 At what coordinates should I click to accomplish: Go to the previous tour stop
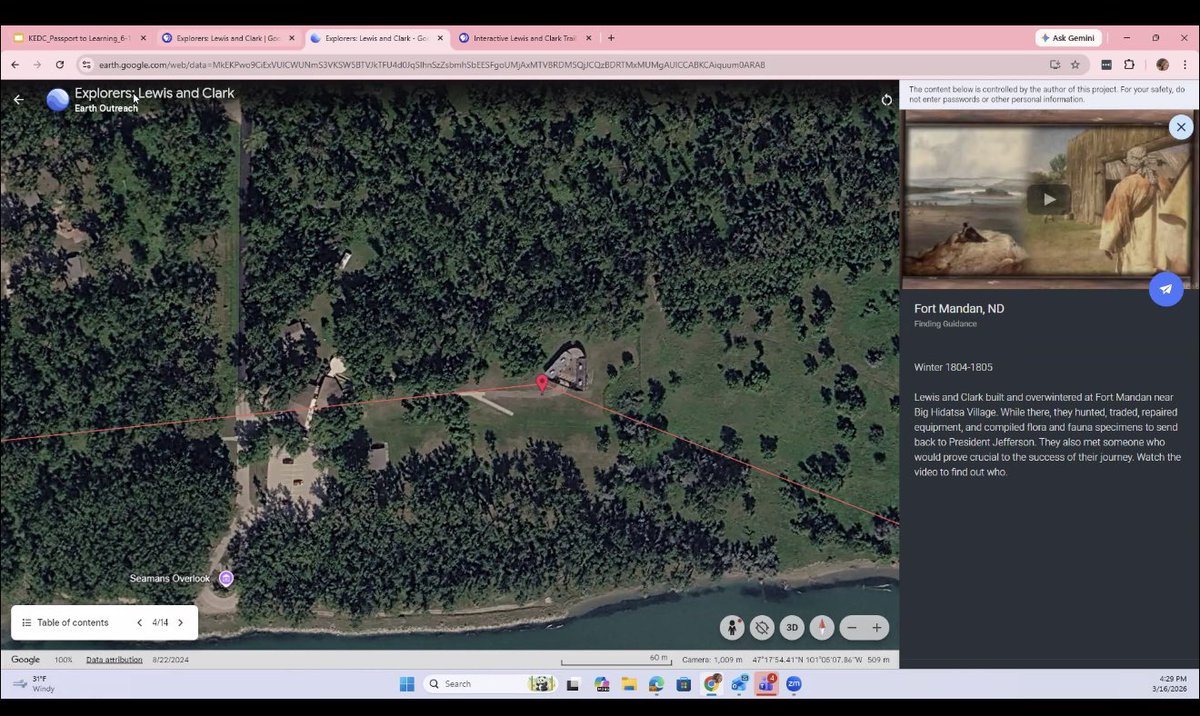pos(139,622)
